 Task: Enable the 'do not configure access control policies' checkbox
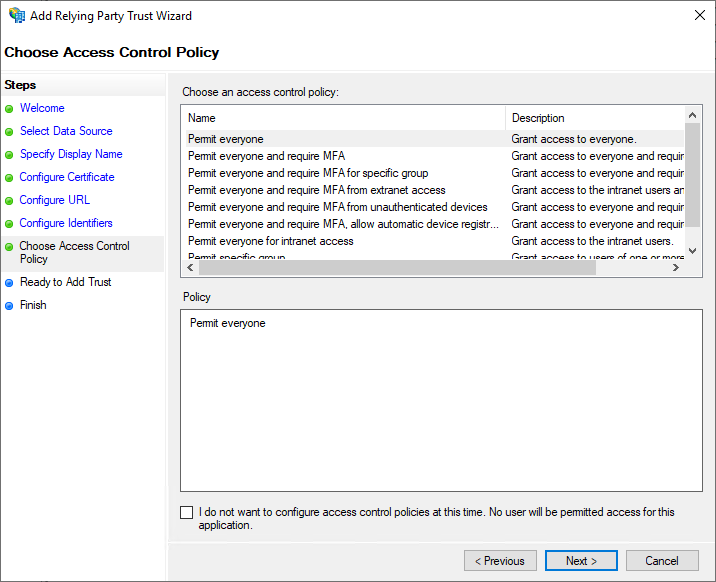click(x=187, y=512)
